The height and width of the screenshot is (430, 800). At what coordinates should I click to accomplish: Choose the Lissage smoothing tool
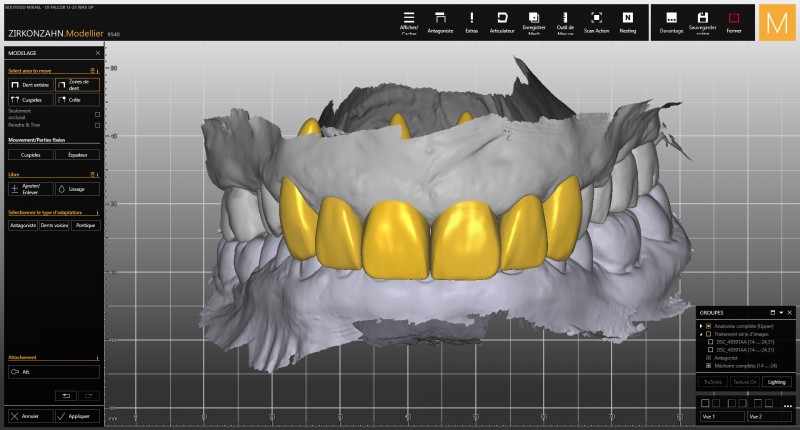[77, 189]
